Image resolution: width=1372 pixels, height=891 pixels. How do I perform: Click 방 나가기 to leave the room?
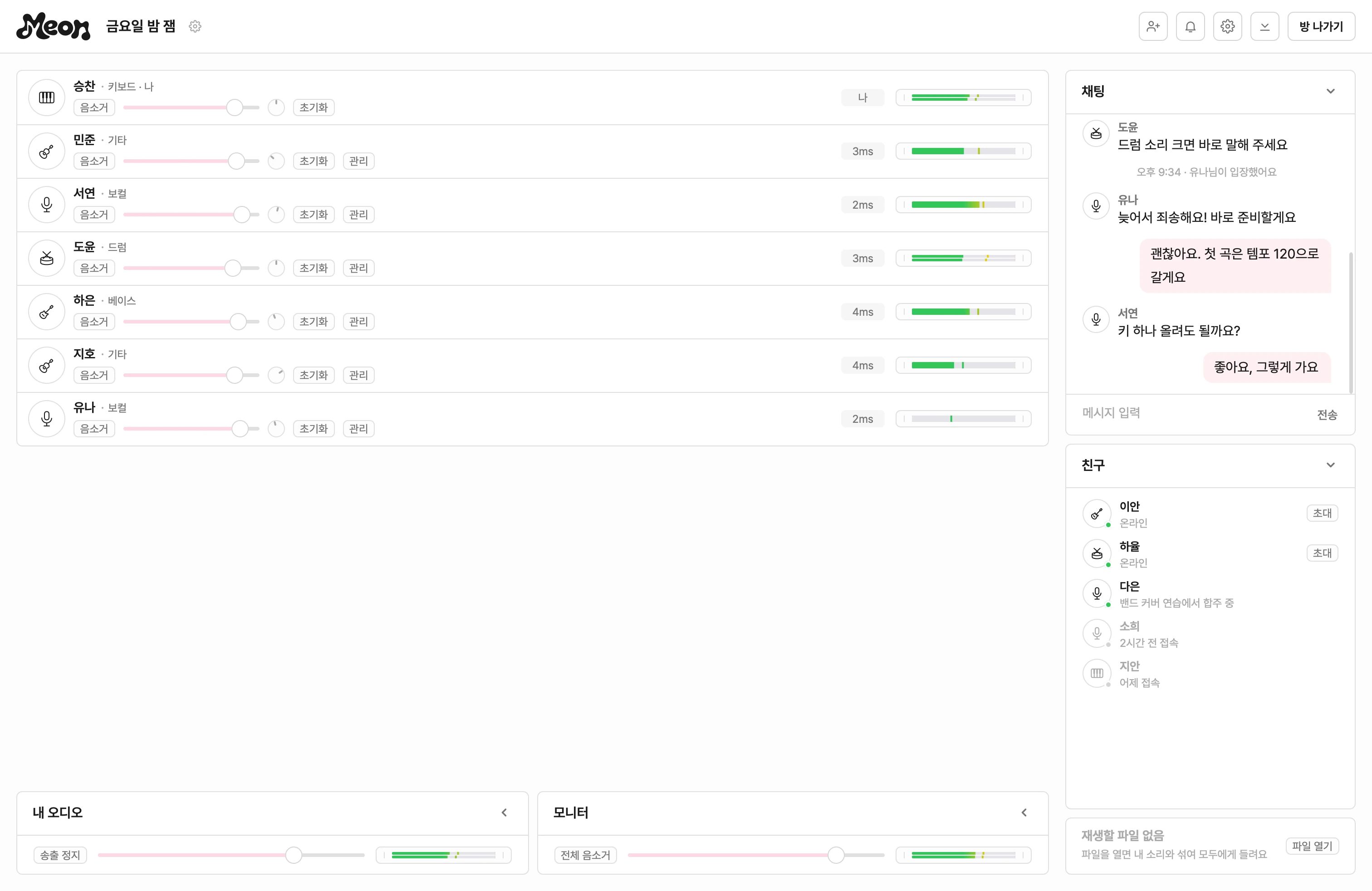click(x=1321, y=26)
